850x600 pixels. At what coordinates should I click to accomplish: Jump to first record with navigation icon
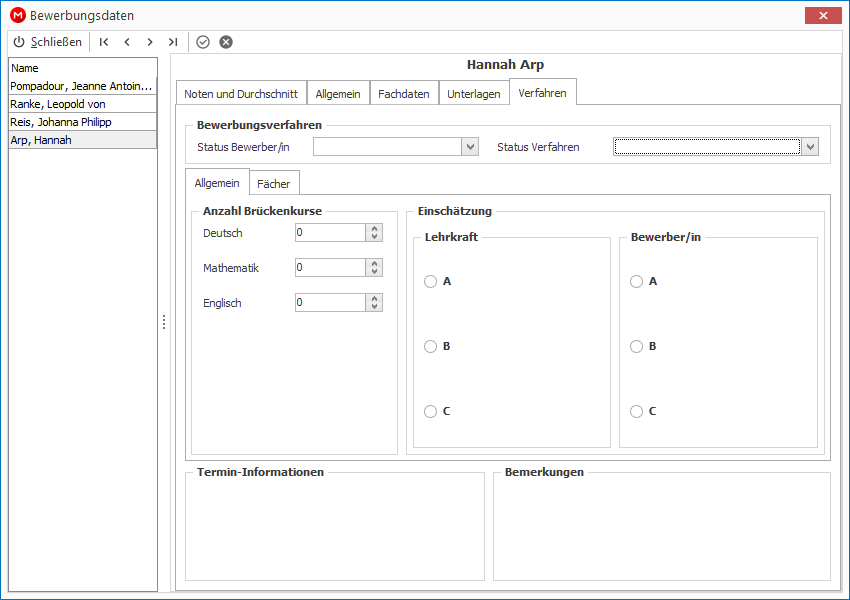[x=104, y=42]
